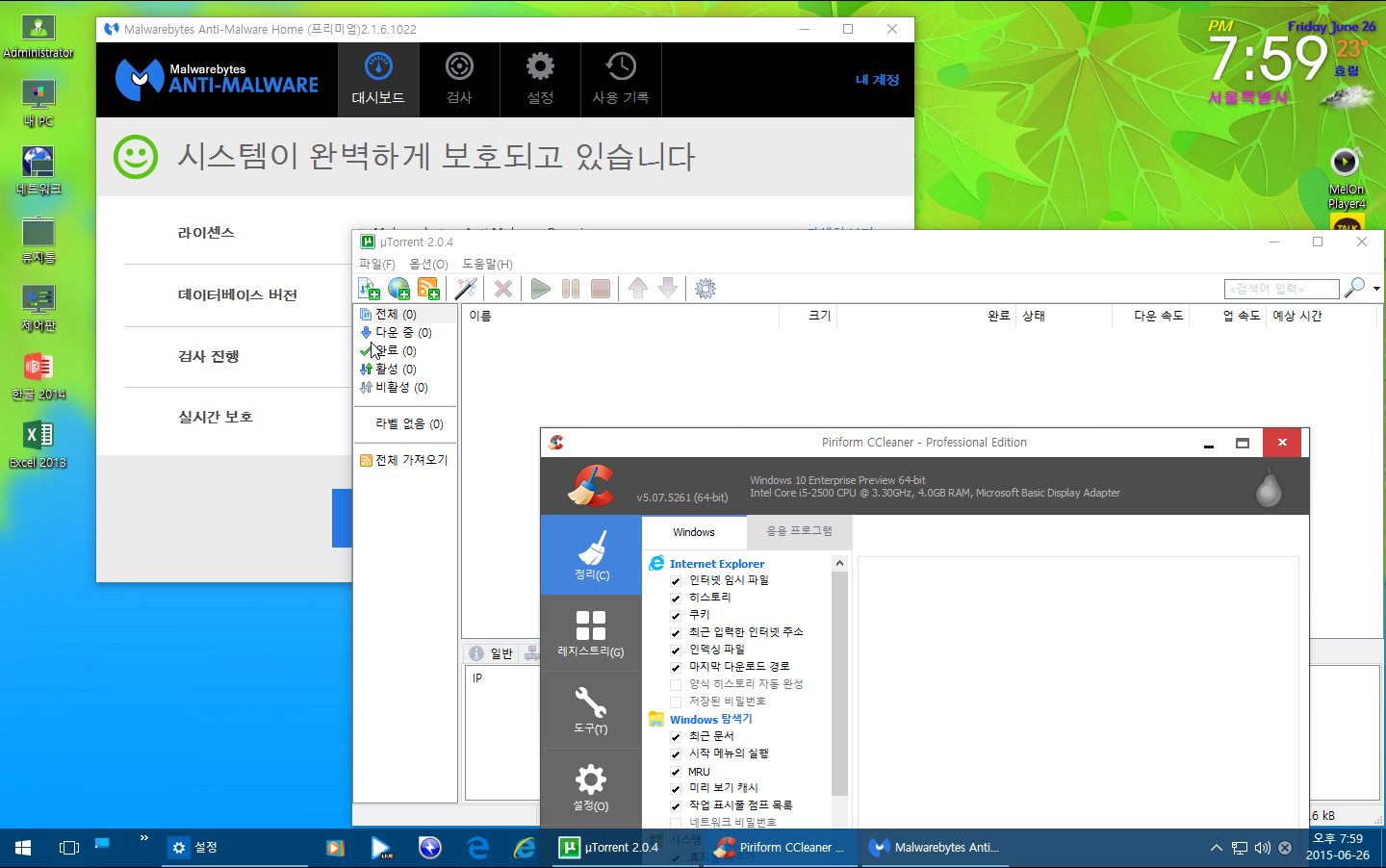Click the 일반 info tab in uTorrent
The image size is (1386, 868).
pyautogui.click(x=492, y=653)
